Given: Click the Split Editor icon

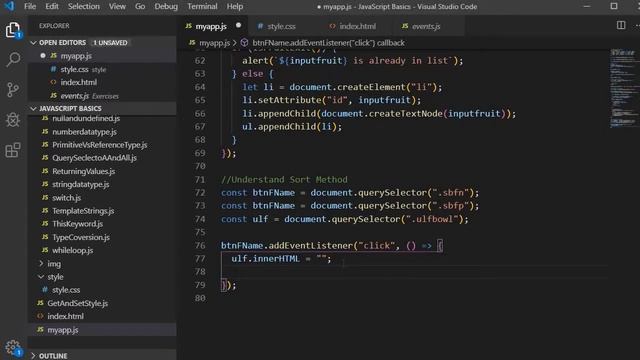Looking at the screenshot, I should (621, 25).
